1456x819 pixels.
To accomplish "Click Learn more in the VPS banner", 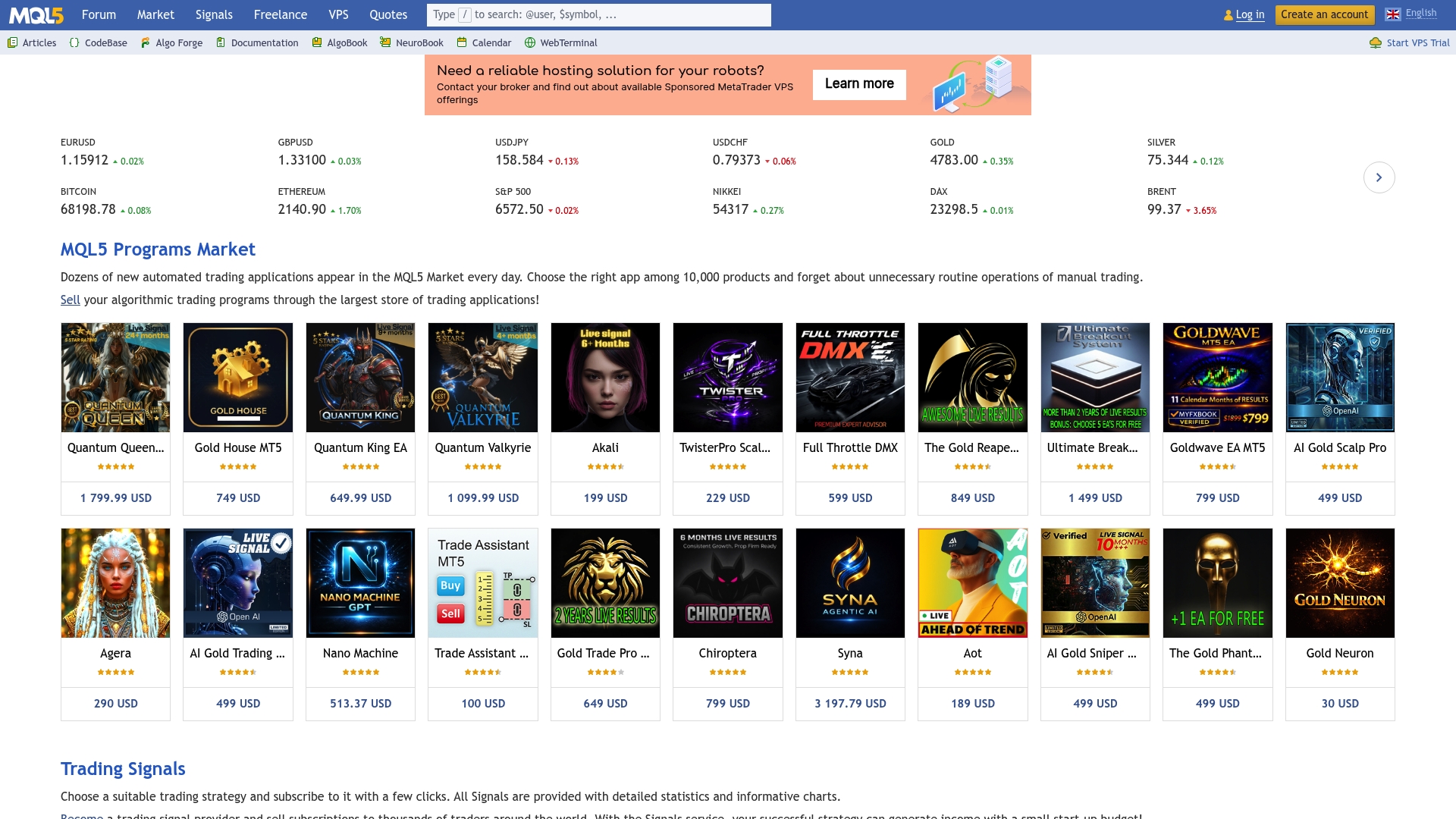I will tap(859, 84).
